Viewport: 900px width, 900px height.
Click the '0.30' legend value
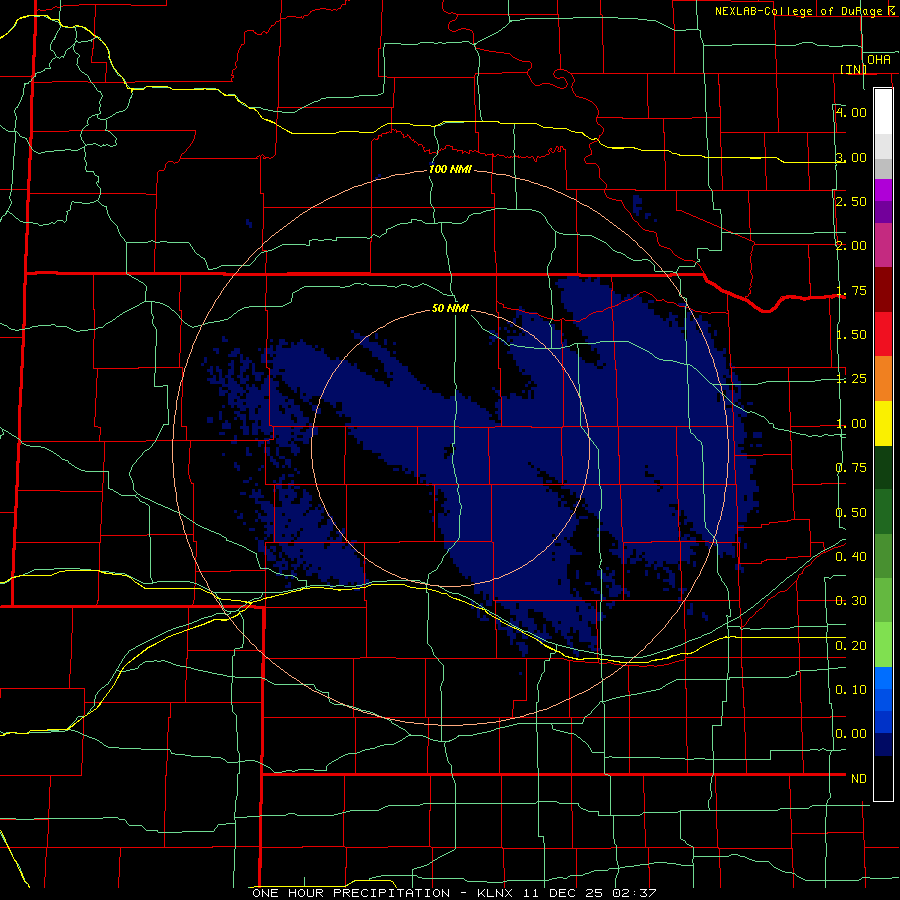point(851,601)
